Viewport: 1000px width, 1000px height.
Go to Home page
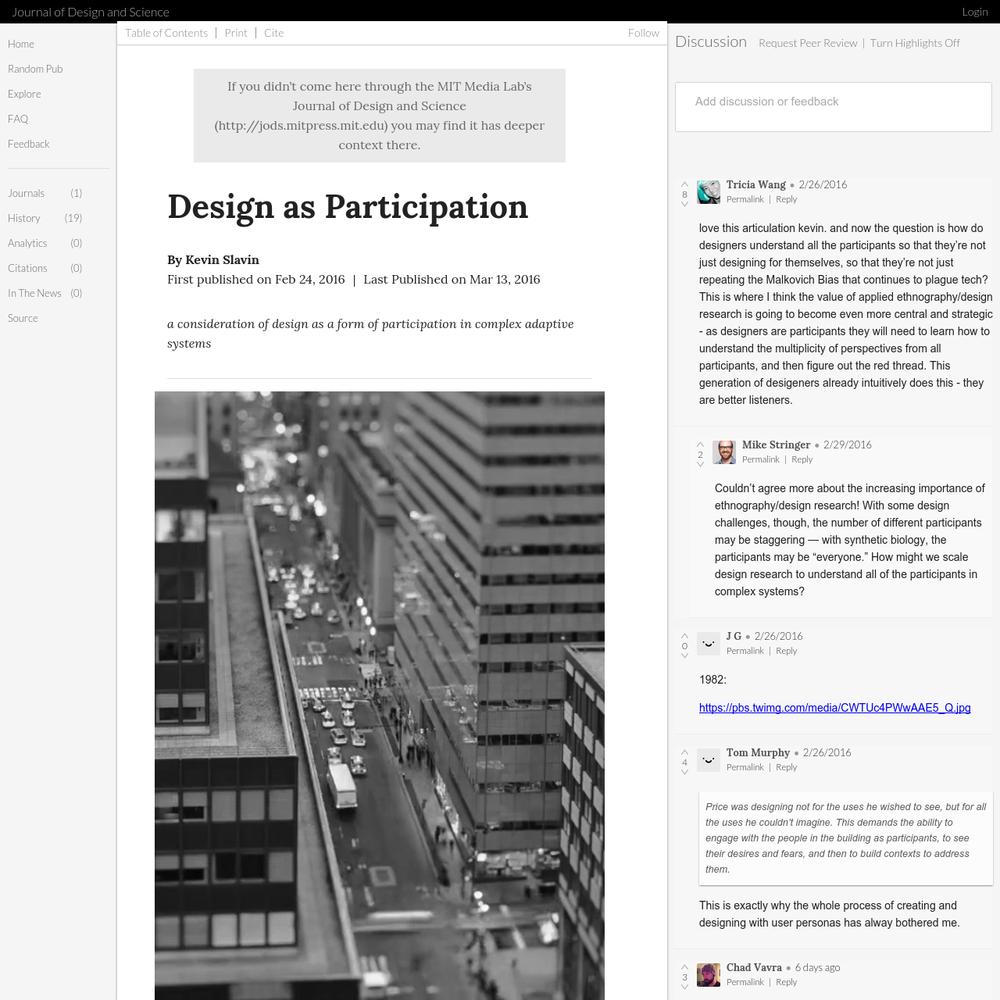pyautogui.click(x=21, y=44)
